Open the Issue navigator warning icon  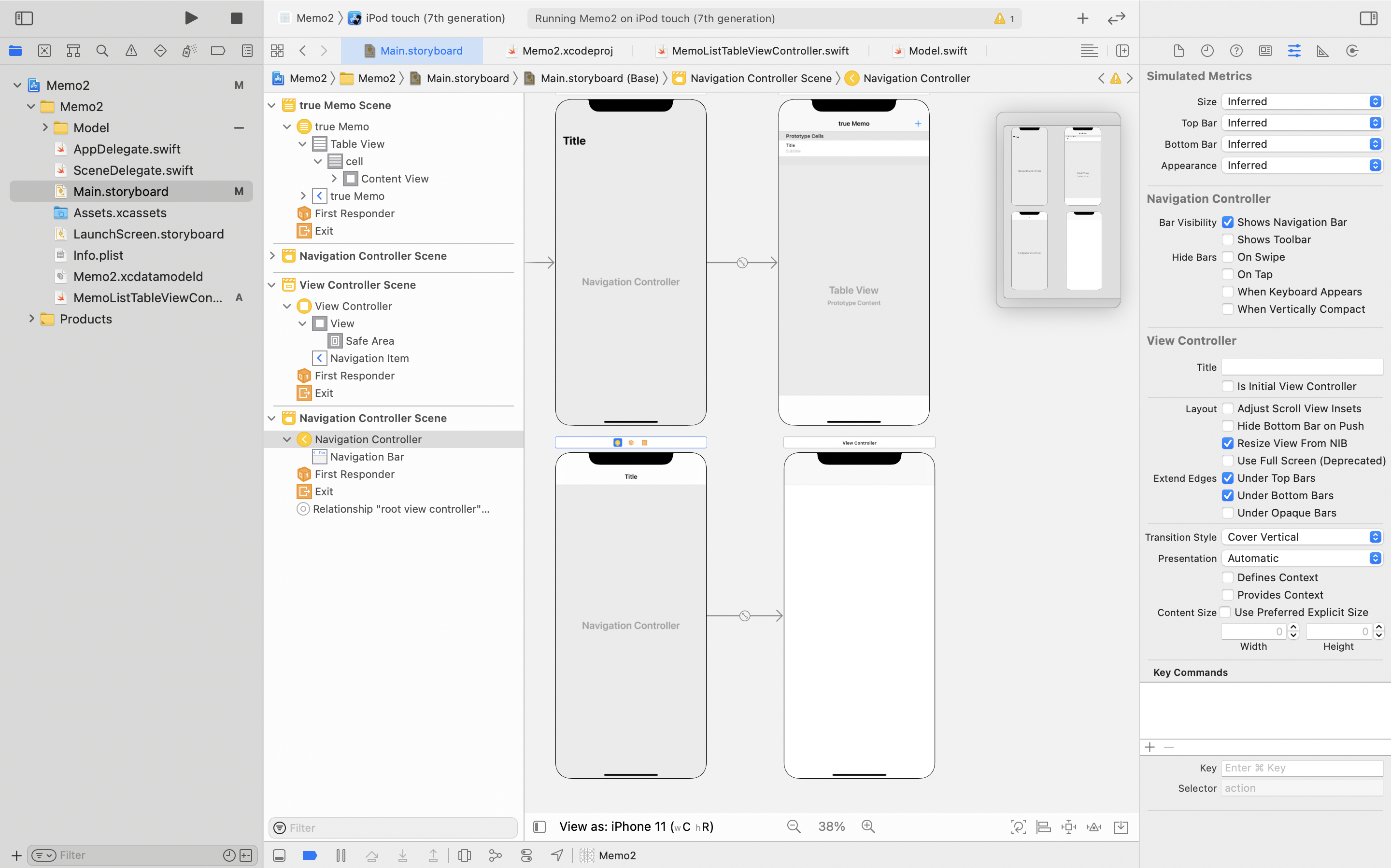pyautogui.click(x=131, y=51)
